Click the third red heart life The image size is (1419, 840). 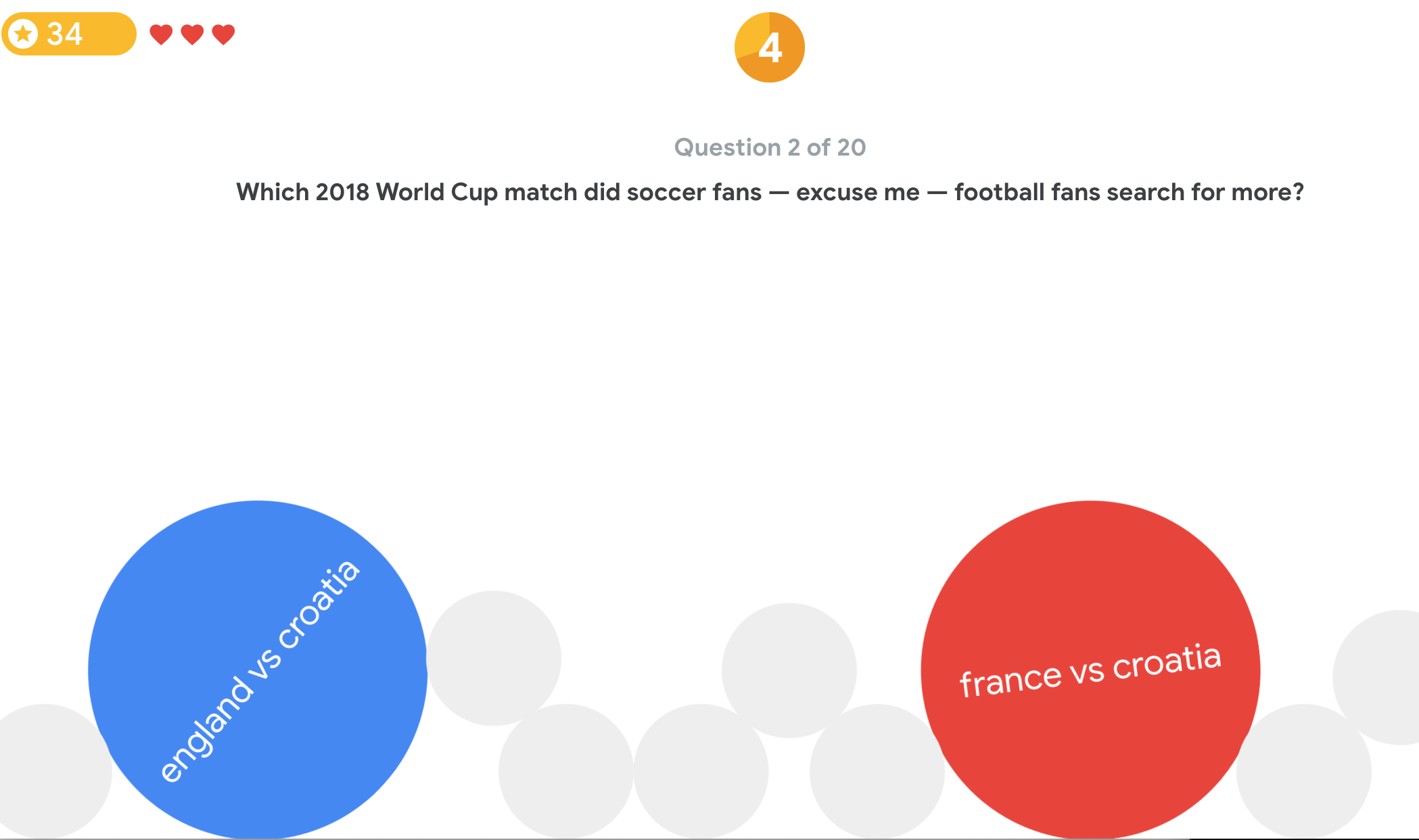[x=223, y=34]
